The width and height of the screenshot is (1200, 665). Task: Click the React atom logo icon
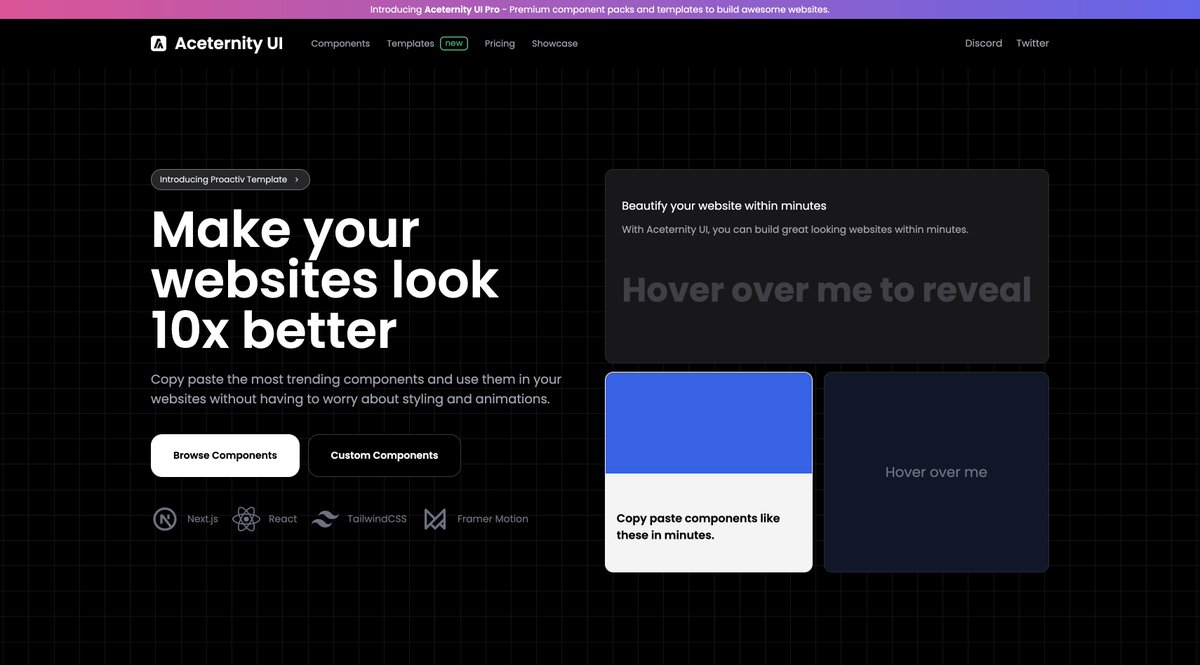point(246,519)
